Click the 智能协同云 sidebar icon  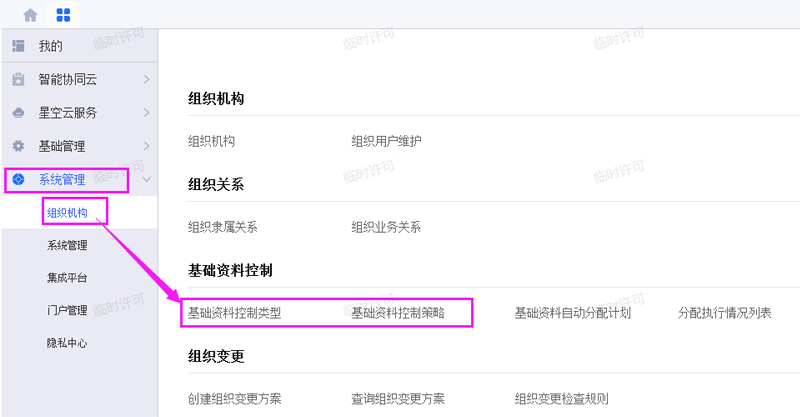tap(18, 79)
